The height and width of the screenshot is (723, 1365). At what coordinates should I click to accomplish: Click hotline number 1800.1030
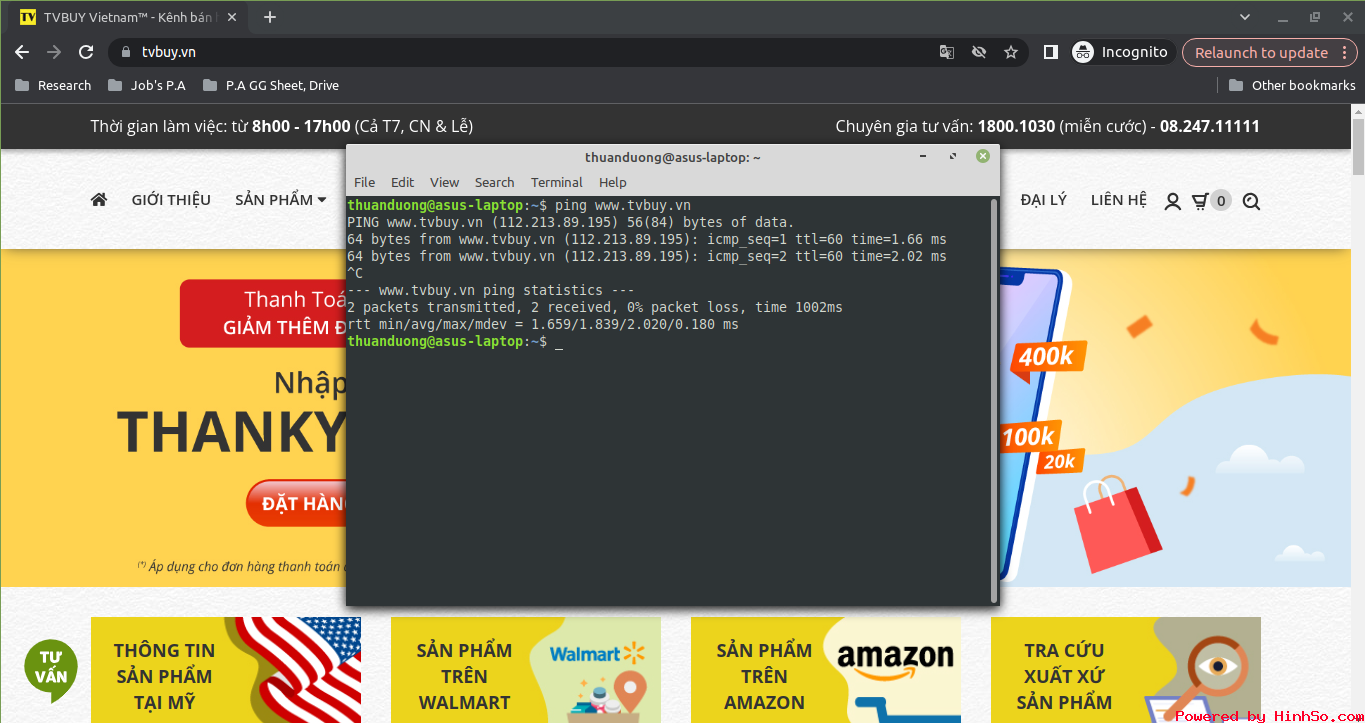coord(1016,126)
